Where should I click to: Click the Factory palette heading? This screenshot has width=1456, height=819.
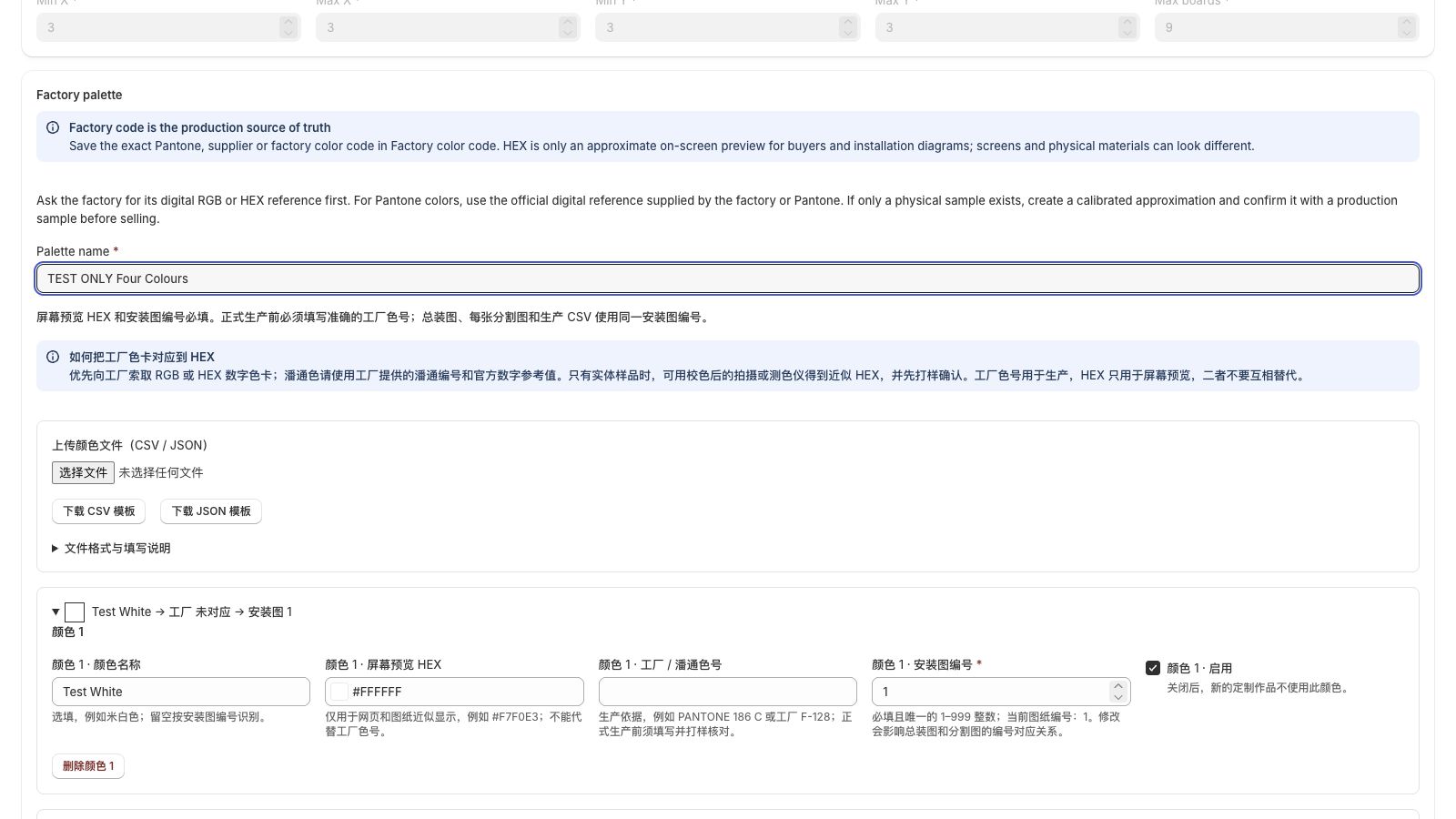pyautogui.click(x=79, y=95)
